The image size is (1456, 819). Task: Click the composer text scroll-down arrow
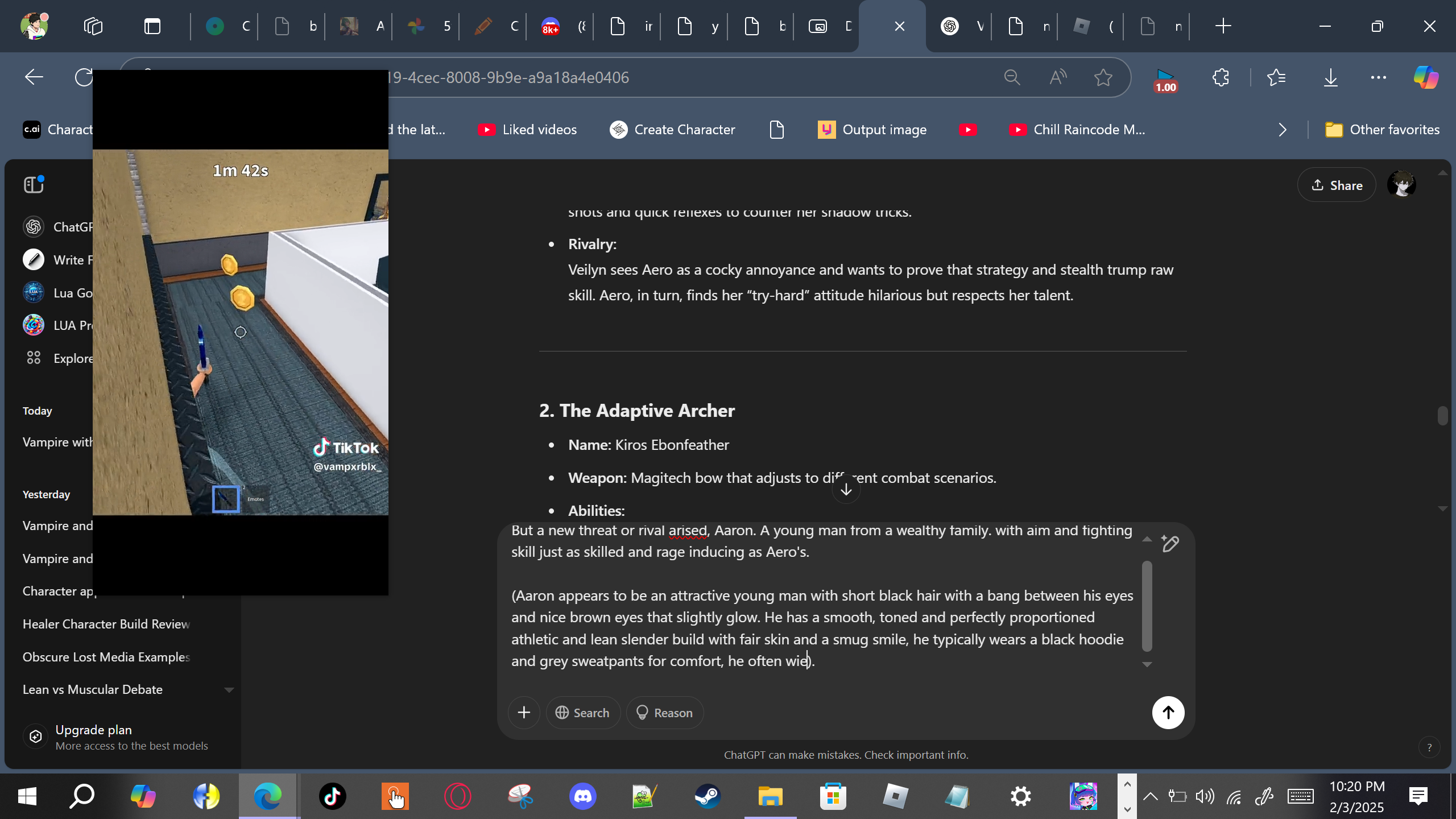coord(1147,664)
